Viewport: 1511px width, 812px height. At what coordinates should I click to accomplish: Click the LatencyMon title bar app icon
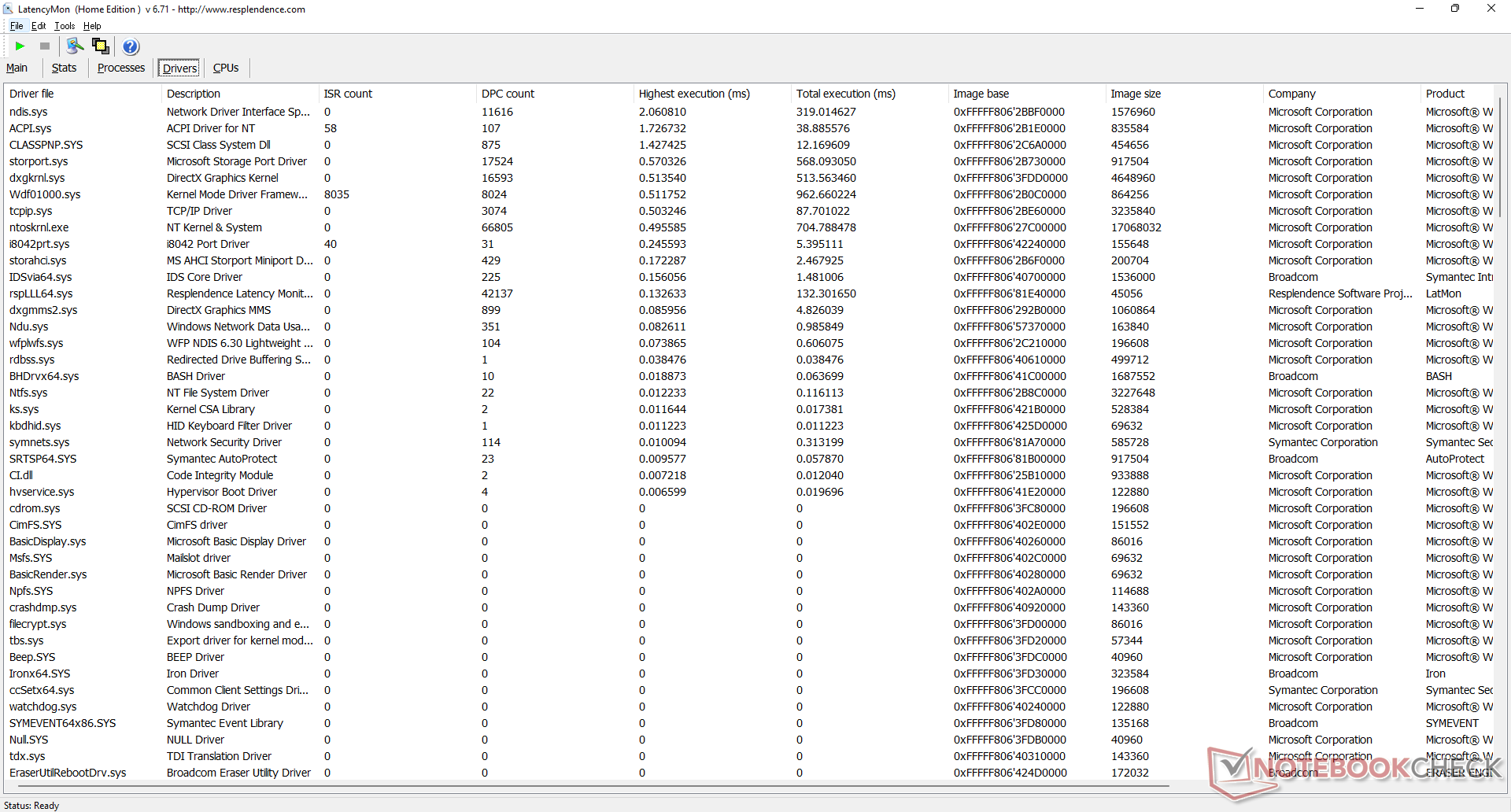pos(8,9)
